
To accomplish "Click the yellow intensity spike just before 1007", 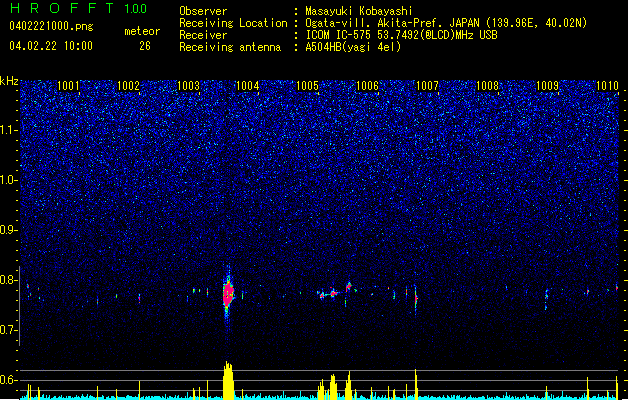I will (x=416, y=384).
